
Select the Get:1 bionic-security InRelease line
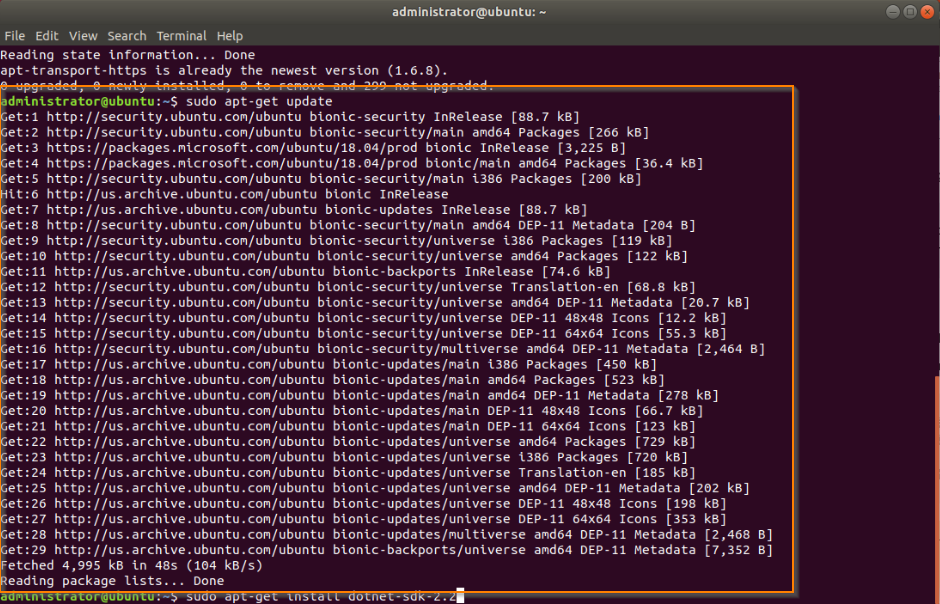tap(290, 117)
